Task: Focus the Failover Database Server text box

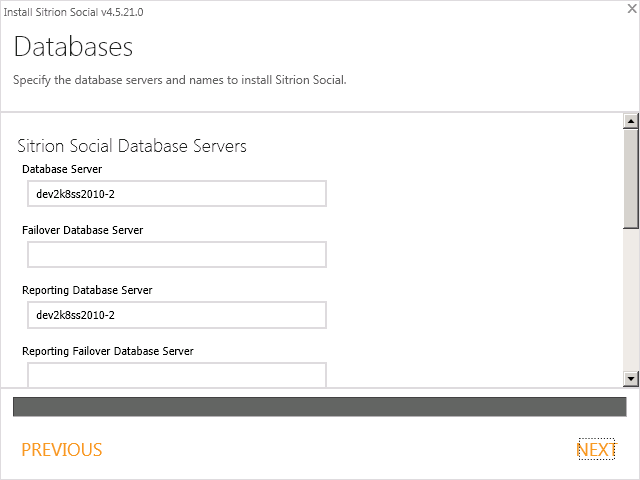Action: [x=177, y=255]
